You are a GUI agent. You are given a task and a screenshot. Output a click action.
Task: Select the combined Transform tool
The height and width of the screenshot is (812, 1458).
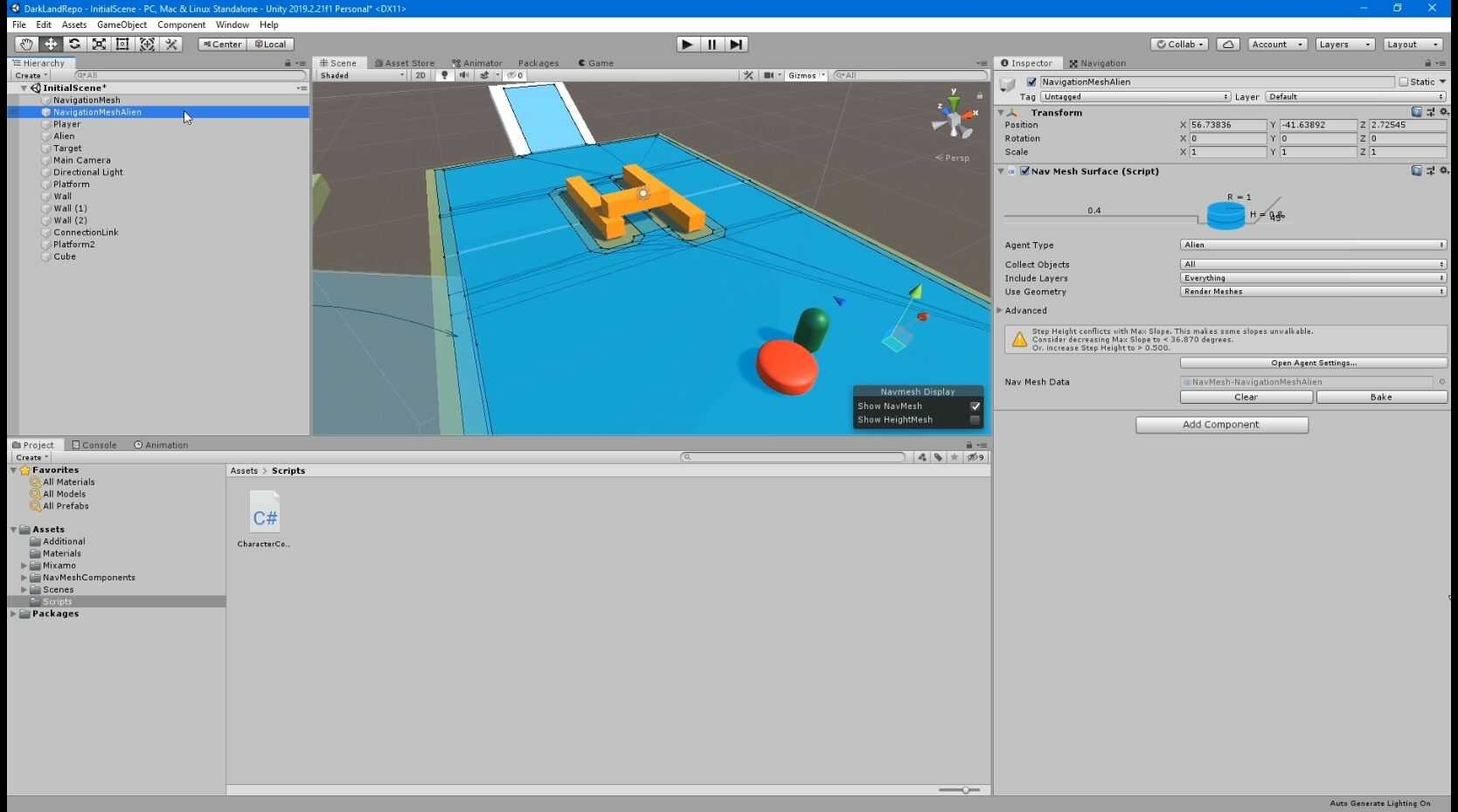[x=147, y=44]
